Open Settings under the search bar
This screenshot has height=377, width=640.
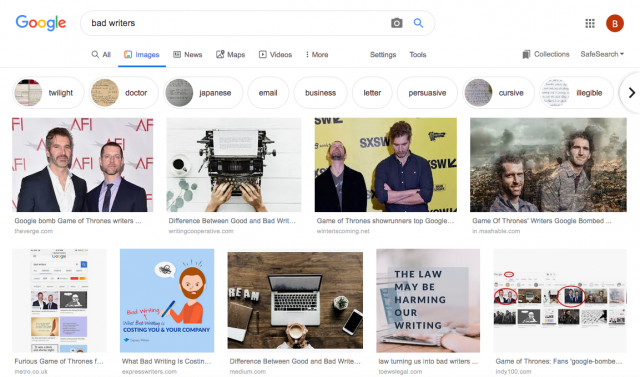pyautogui.click(x=383, y=55)
